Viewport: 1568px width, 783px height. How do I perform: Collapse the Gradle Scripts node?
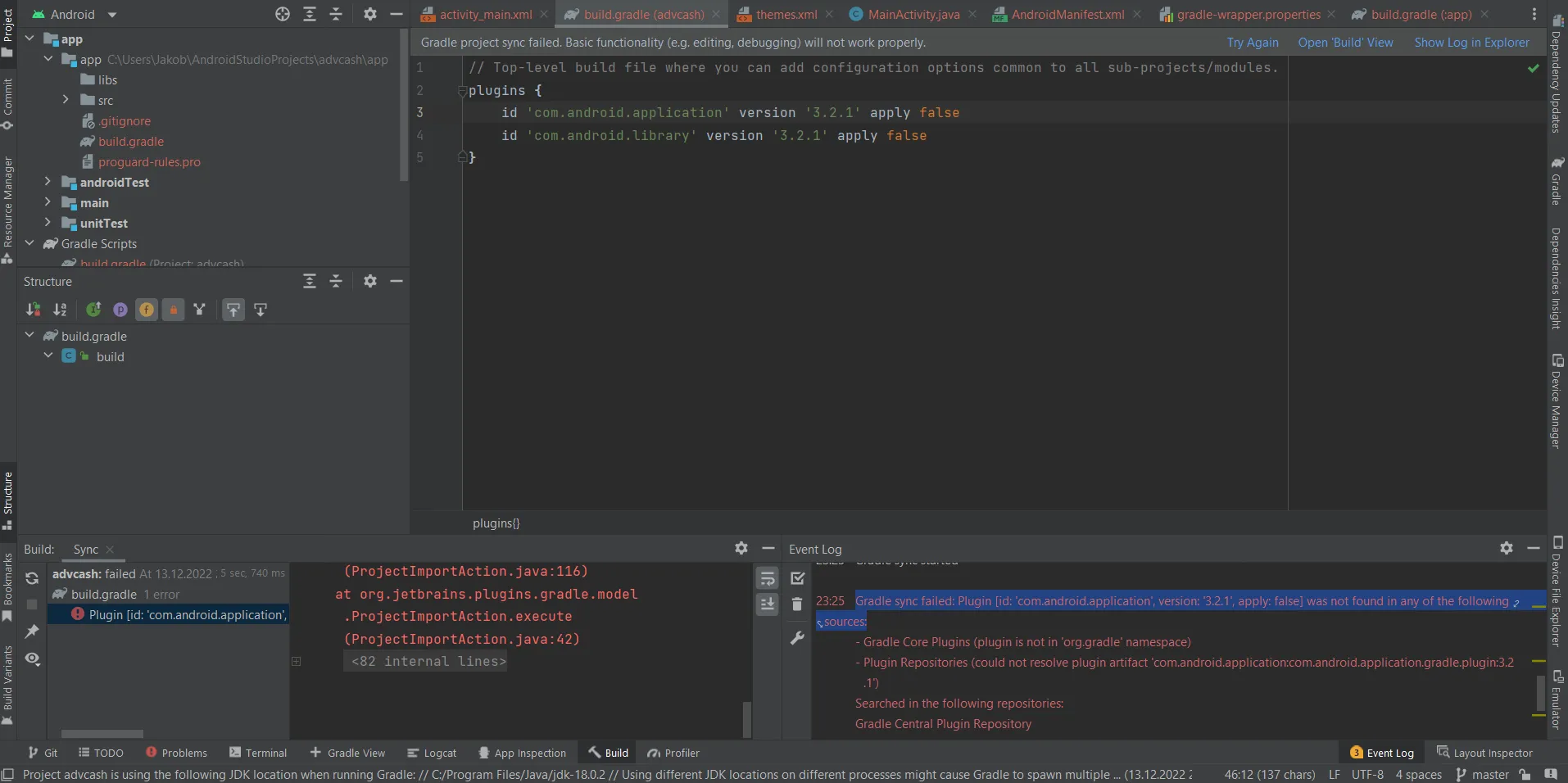[x=29, y=243]
